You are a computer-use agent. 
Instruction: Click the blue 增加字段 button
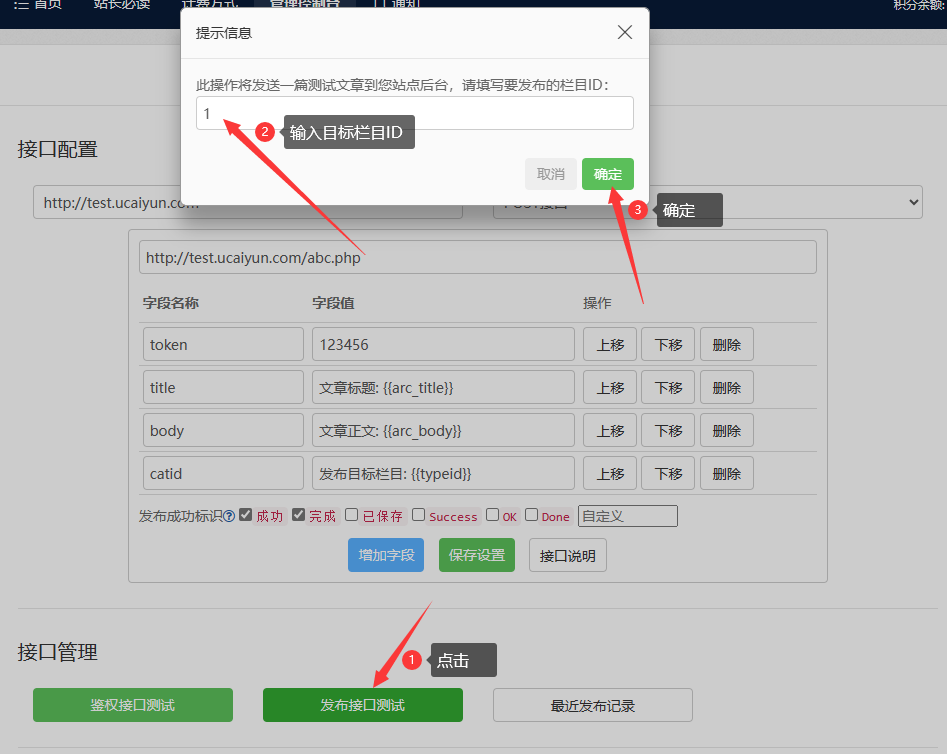pos(386,555)
